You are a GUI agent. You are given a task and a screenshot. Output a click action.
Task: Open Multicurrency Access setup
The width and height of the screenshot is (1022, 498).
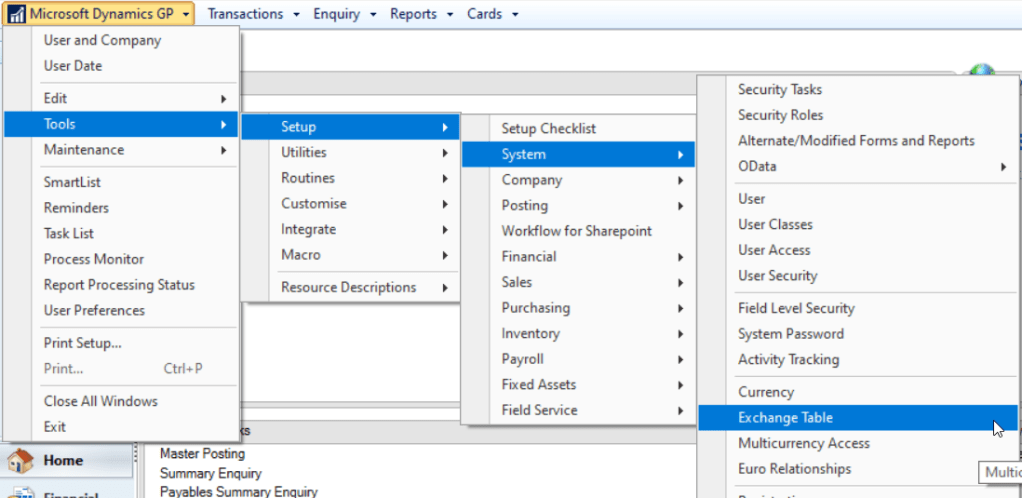(x=804, y=443)
